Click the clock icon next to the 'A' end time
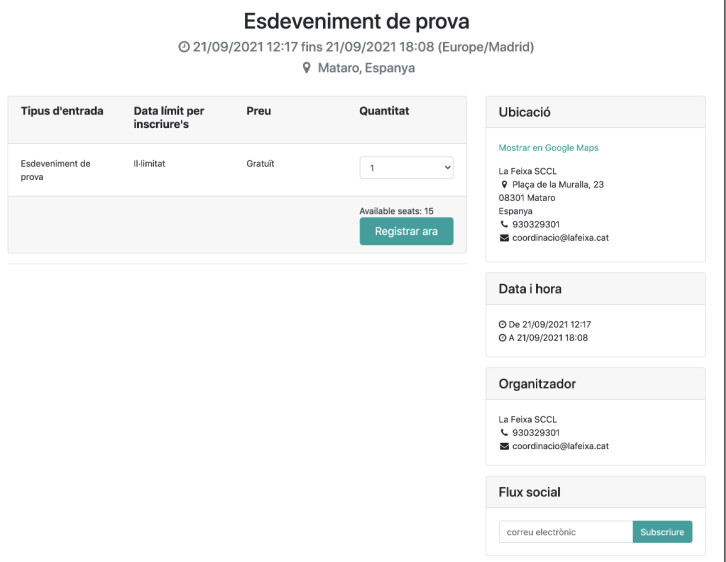Image resolution: width=726 pixels, height=562 pixels. pos(502,338)
